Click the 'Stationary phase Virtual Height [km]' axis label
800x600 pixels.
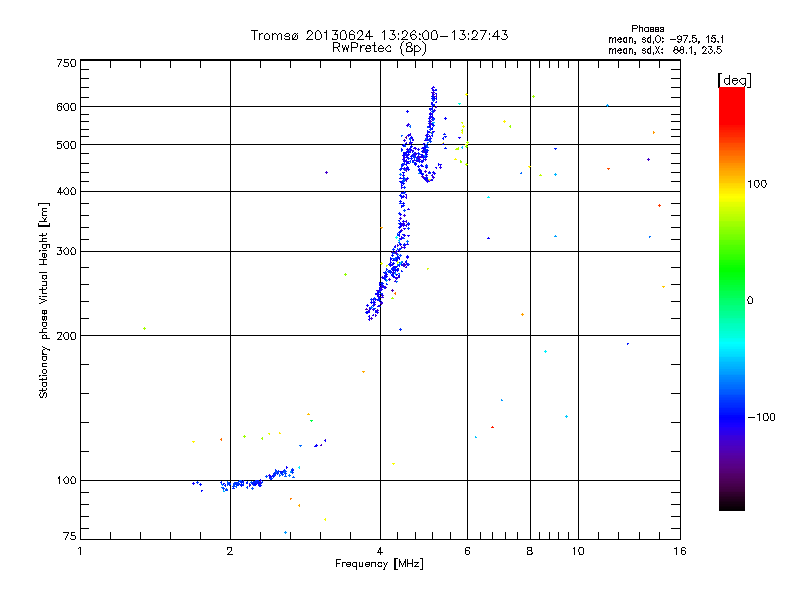(44, 301)
